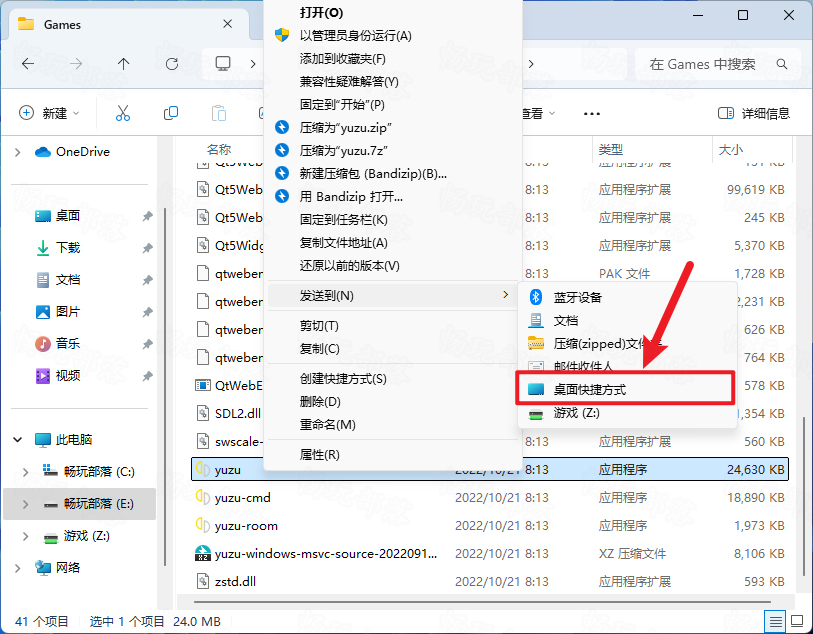This screenshot has width=813, height=634.
Task: Close the Games tab
Action: (x=227, y=24)
